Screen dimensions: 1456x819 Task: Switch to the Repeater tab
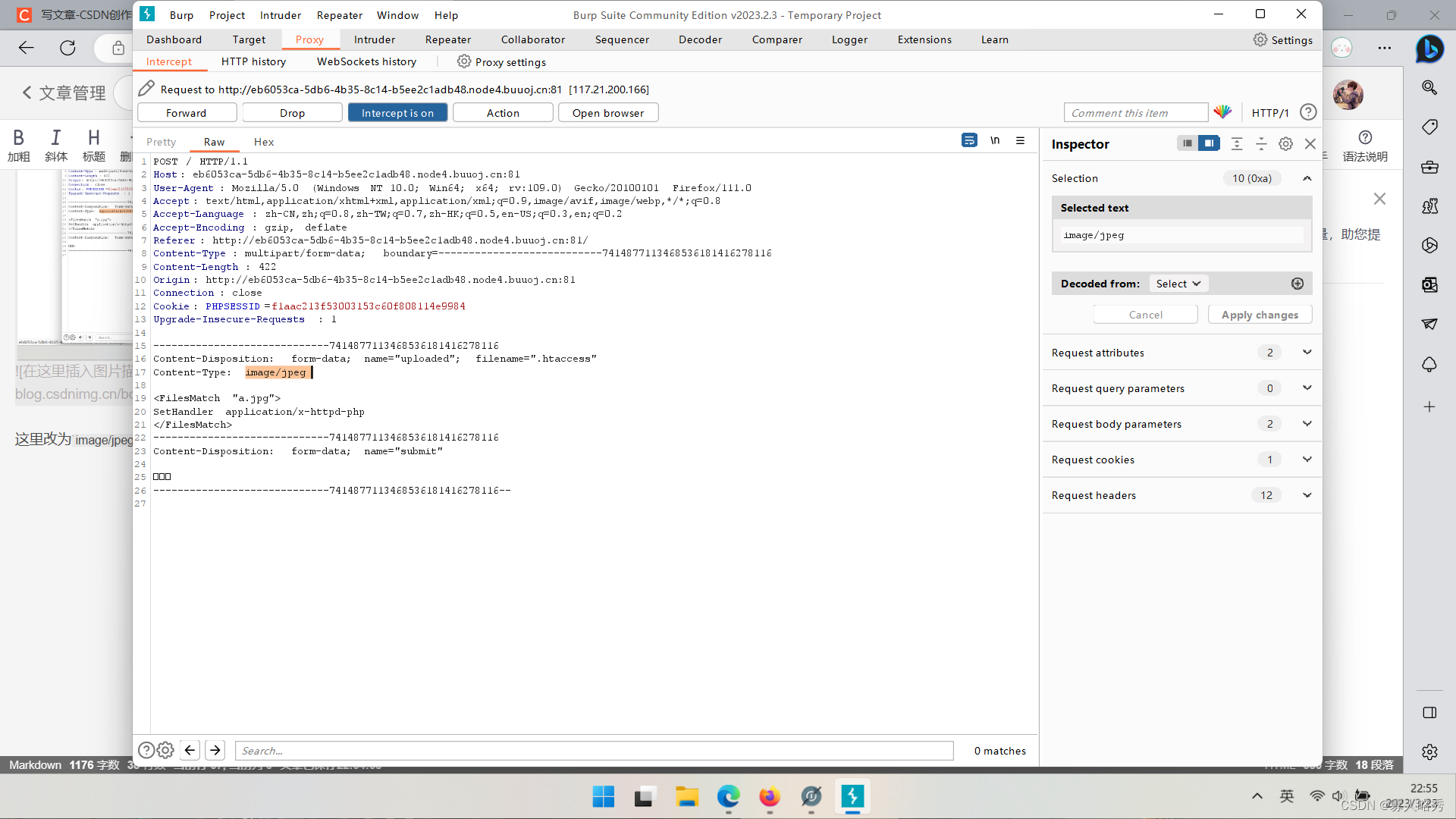coord(447,39)
